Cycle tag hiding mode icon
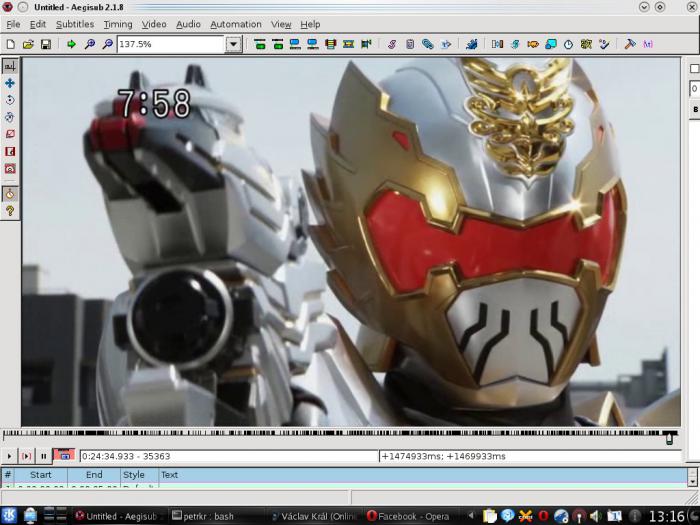Viewport: 700px width, 525px height. tap(648, 44)
